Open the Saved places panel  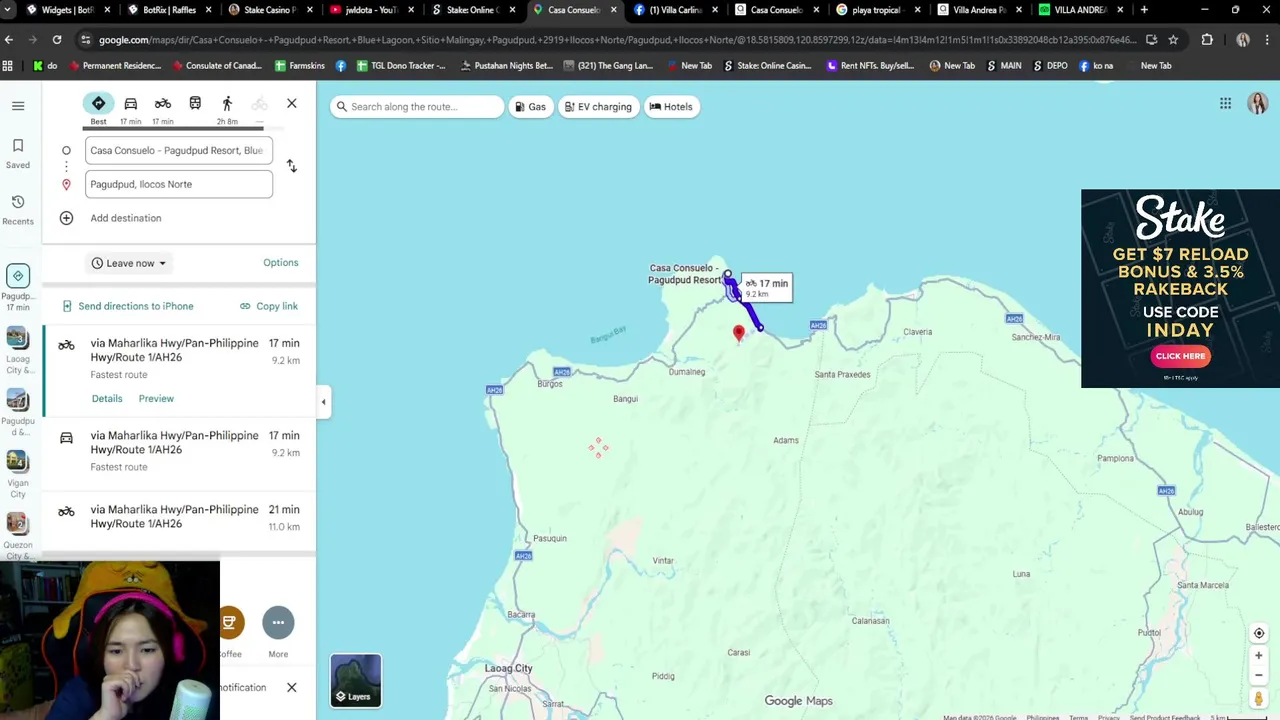point(18,153)
